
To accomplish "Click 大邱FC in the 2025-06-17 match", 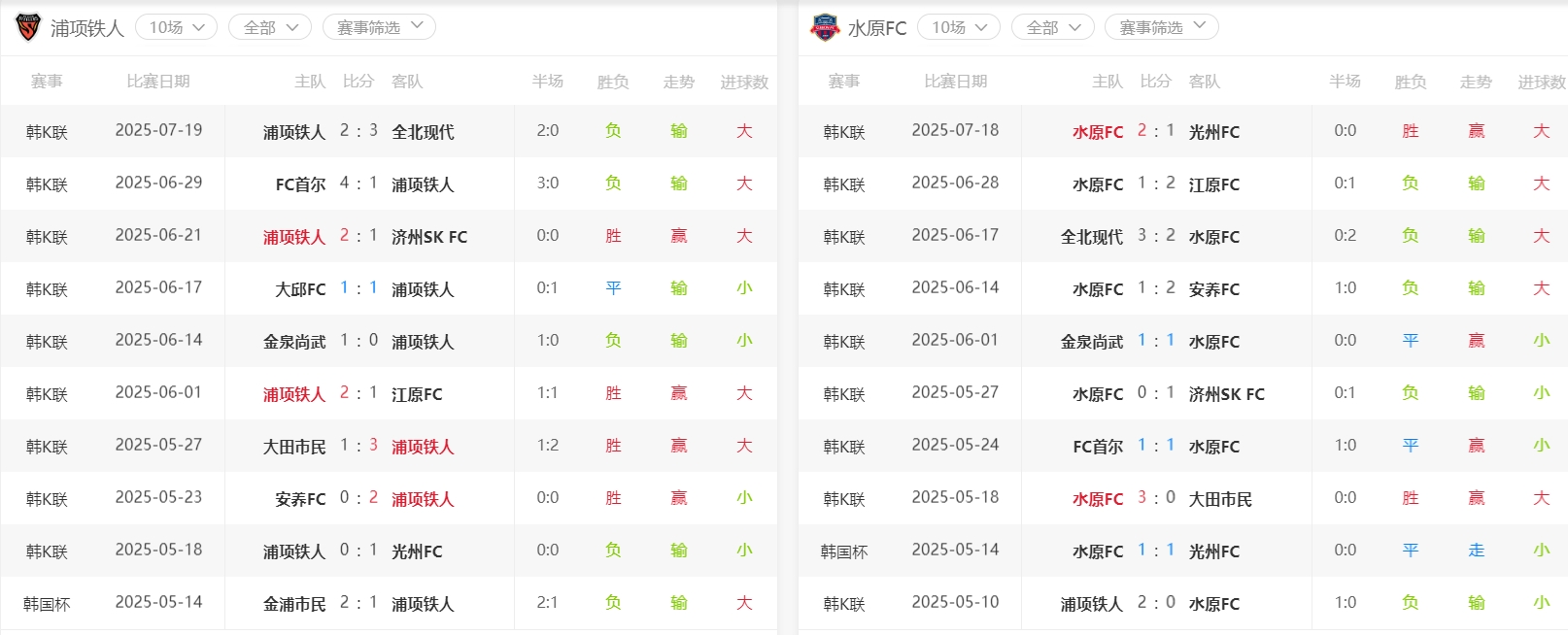I will coord(300,289).
